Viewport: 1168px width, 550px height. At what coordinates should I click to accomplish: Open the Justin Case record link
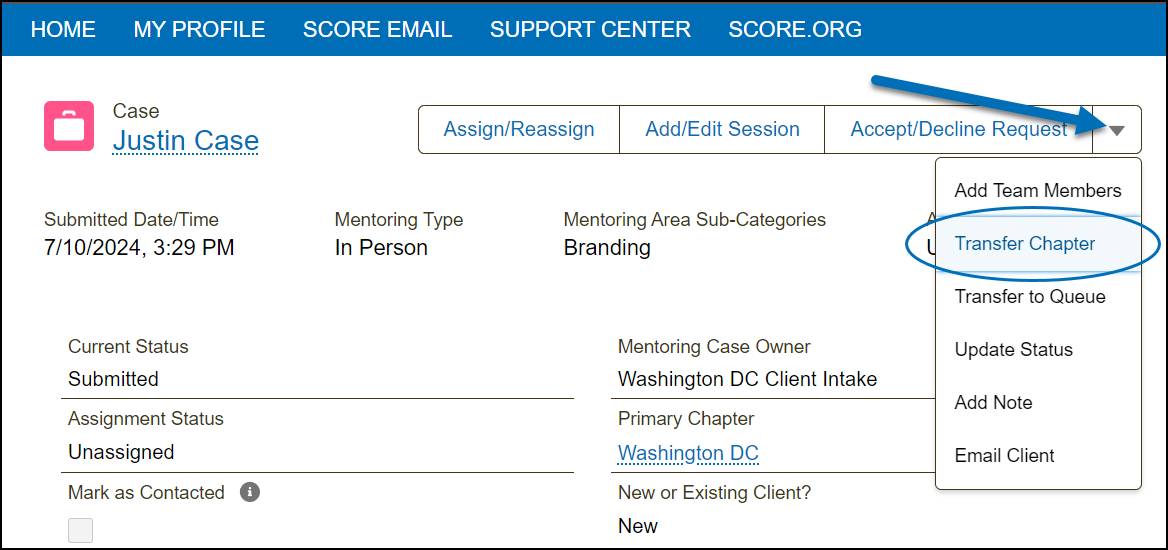(185, 141)
